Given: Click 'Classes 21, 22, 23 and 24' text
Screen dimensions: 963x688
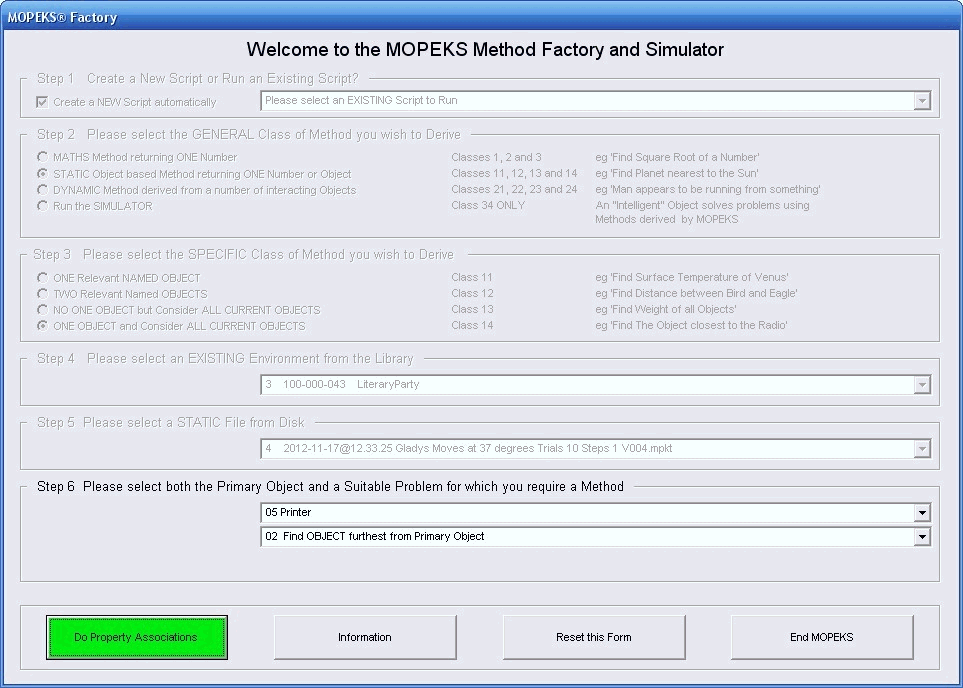Looking at the screenshot, I should pyautogui.click(x=514, y=189).
